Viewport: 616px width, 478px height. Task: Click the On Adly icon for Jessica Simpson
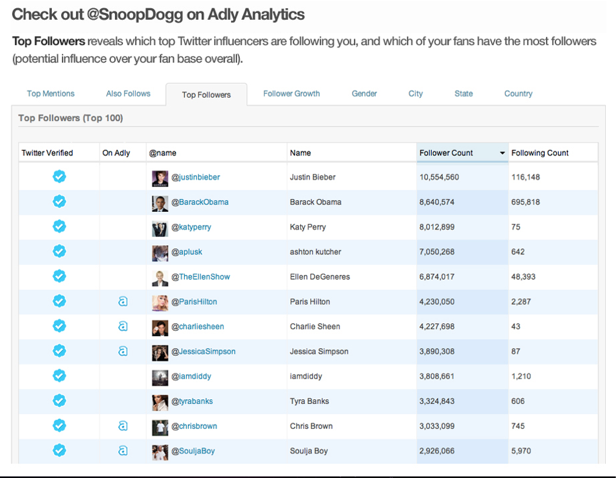click(123, 351)
